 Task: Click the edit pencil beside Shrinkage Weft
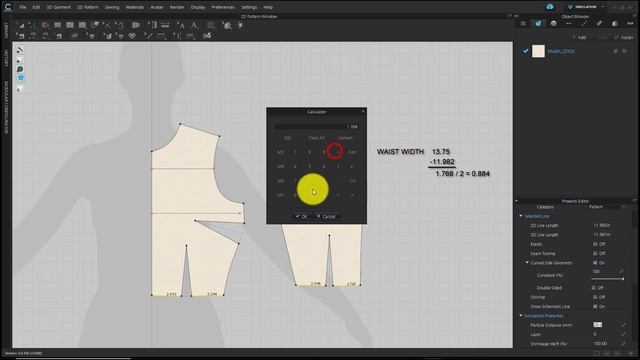(x=624, y=344)
